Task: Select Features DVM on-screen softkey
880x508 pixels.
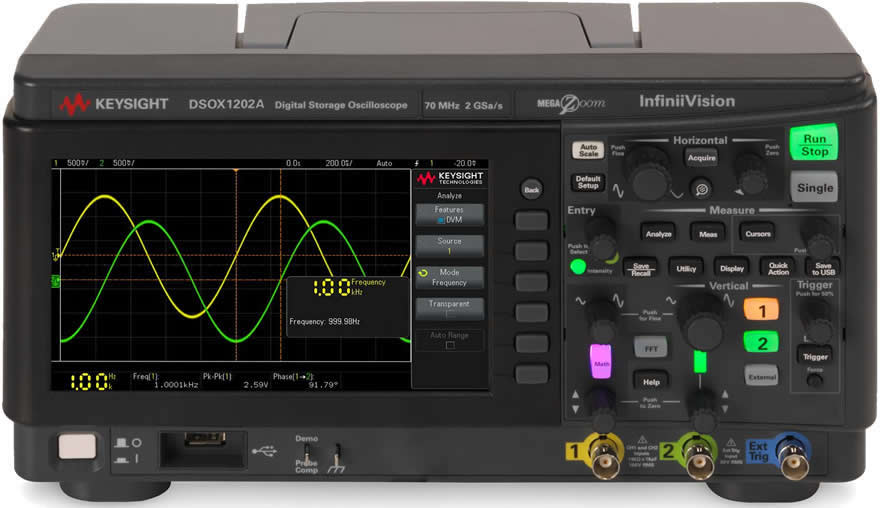Action: click(x=449, y=214)
